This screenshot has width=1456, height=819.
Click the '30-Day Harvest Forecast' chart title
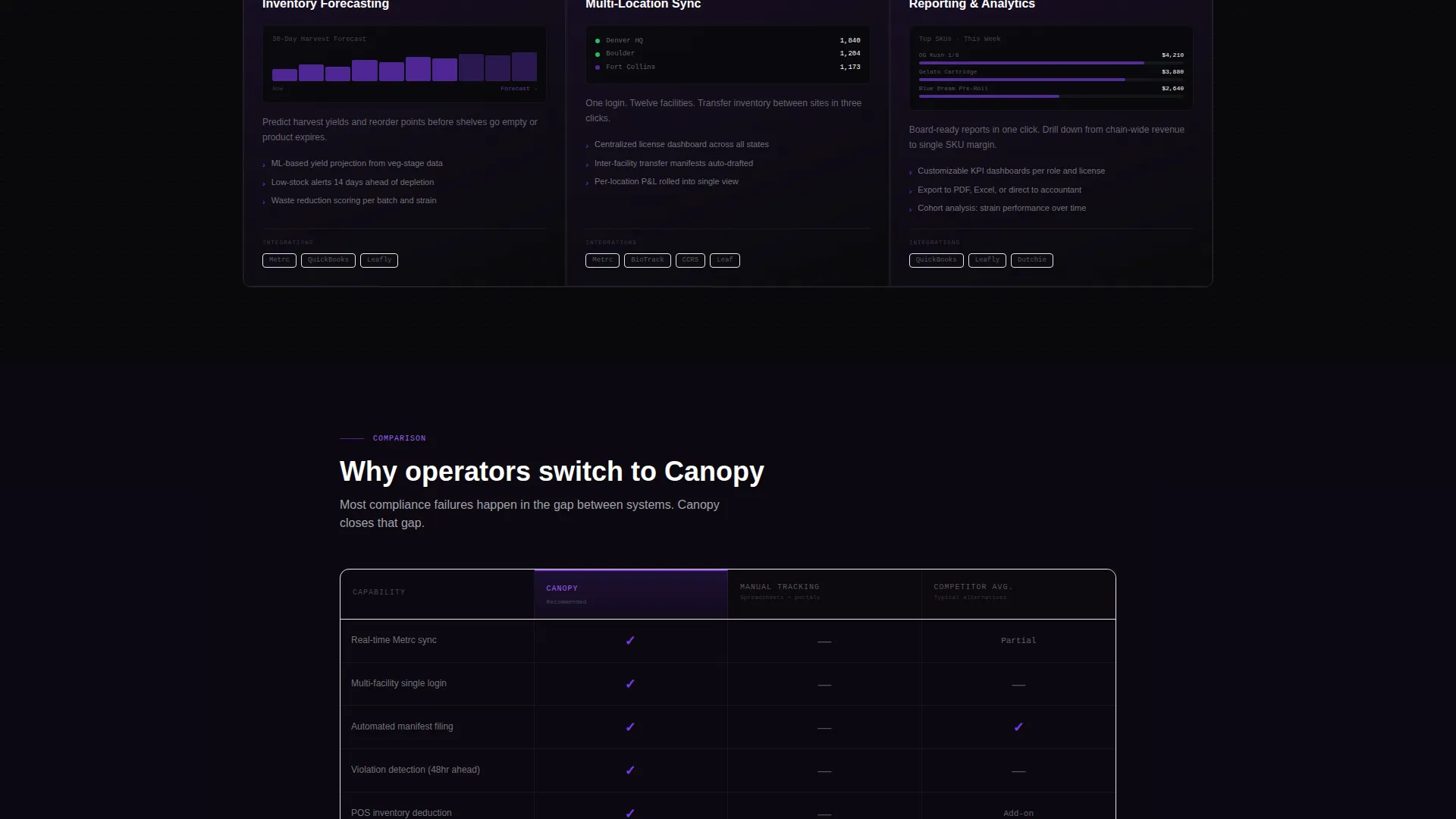[319, 39]
